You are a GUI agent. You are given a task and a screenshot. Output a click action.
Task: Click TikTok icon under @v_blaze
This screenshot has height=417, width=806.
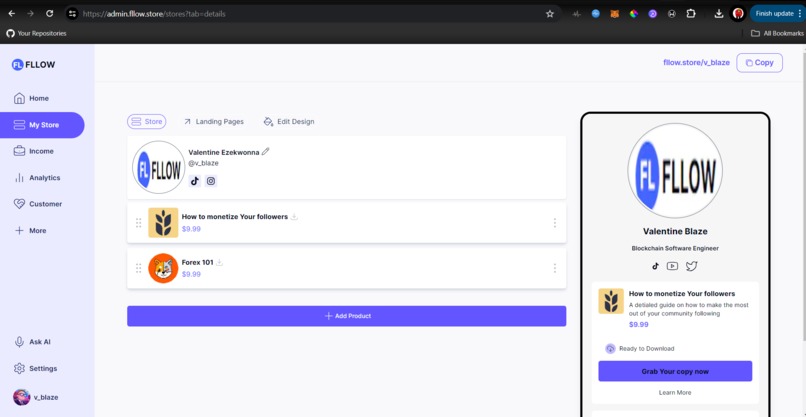tap(194, 181)
